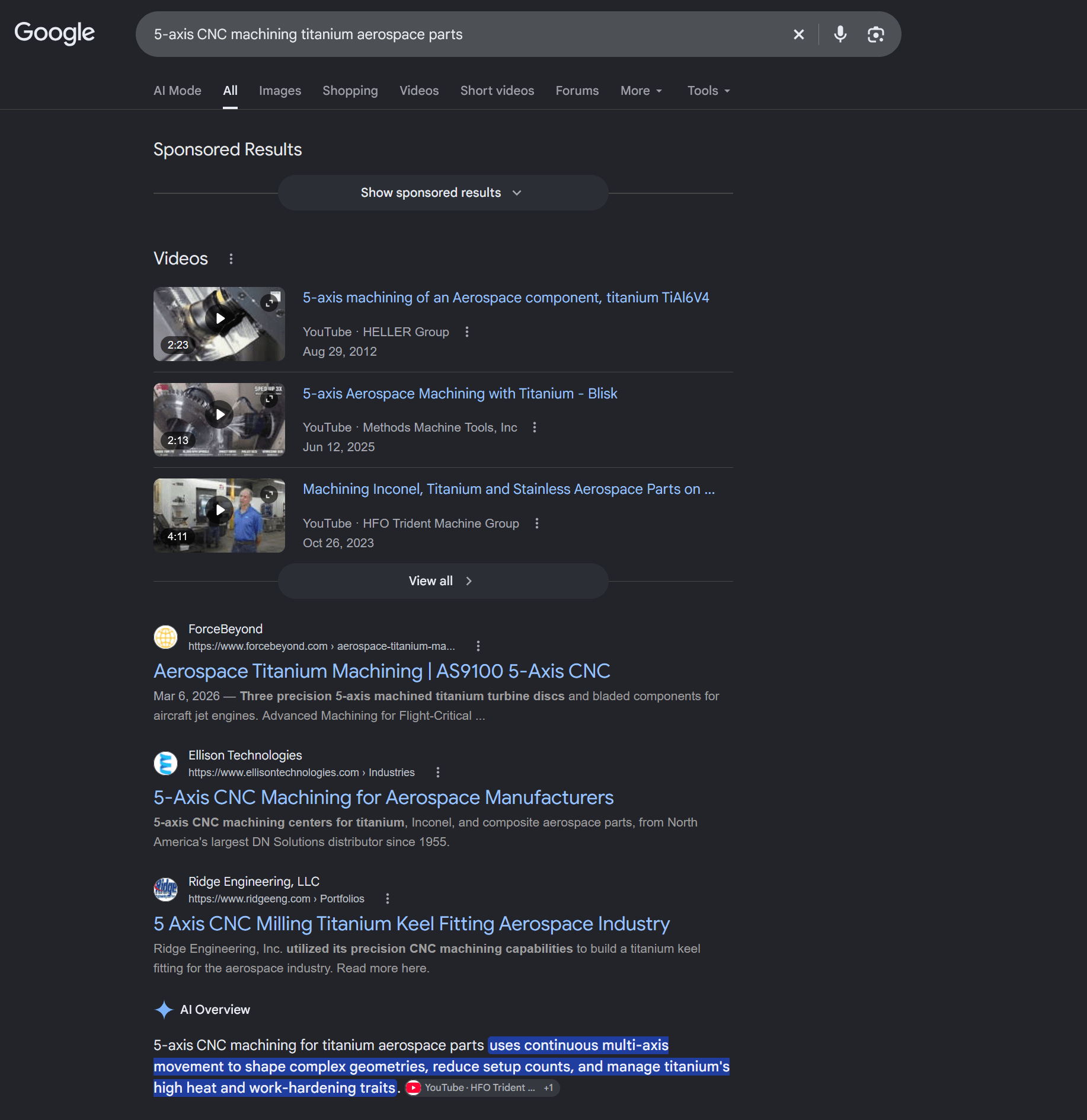
Task: Expand preview of the 4:11 video
Action: click(x=269, y=494)
